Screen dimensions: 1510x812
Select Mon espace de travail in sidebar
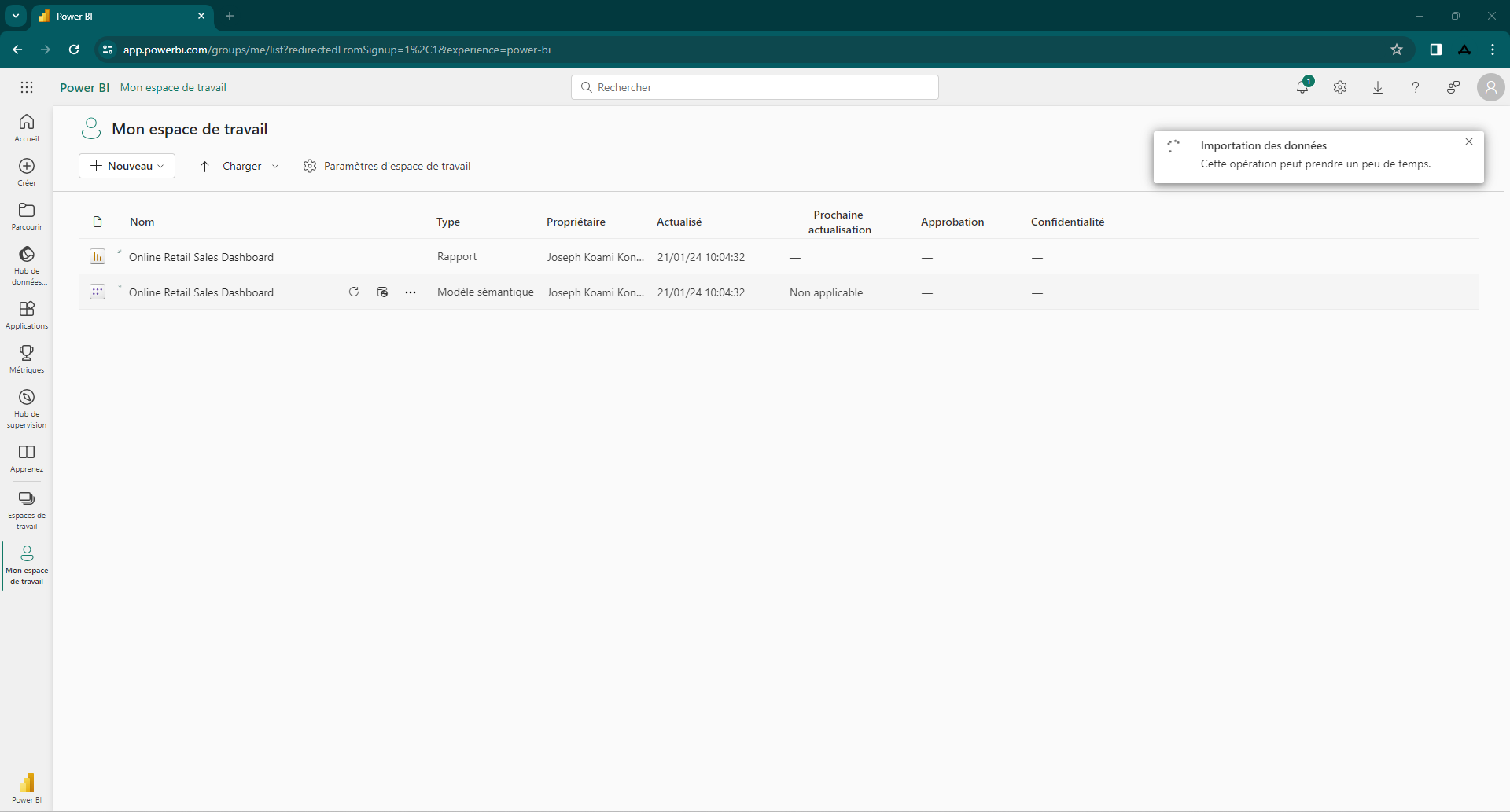click(27, 565)
